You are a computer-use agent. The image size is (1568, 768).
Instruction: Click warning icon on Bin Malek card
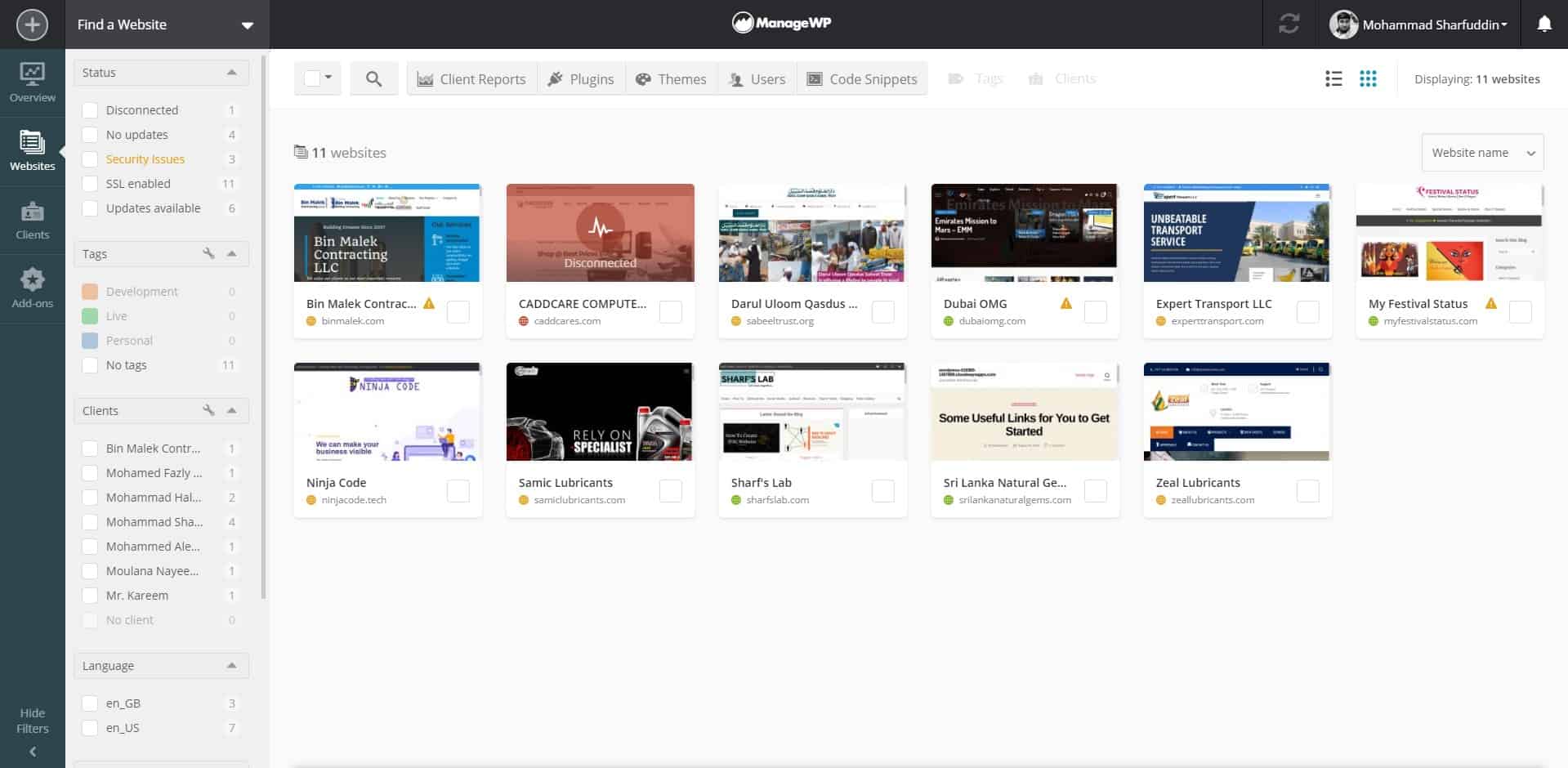(429, 303)
